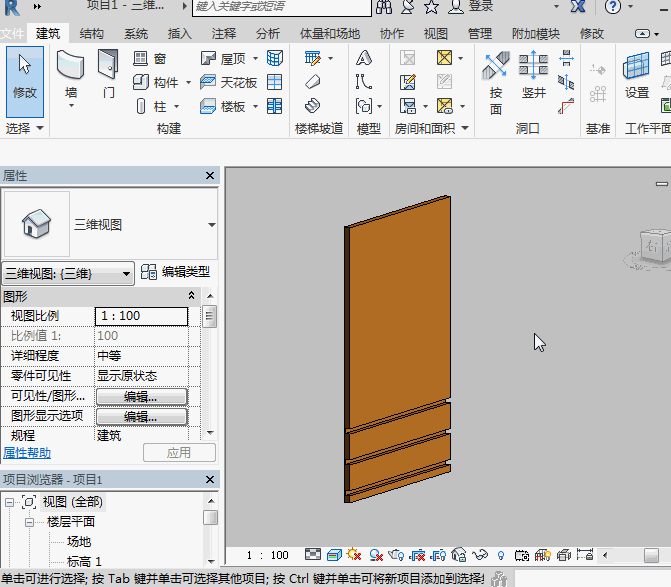Viewport: 671px width, 587px height.
Task: Open the 三维视图: {三维} instance dropdown
Action: 126,273
